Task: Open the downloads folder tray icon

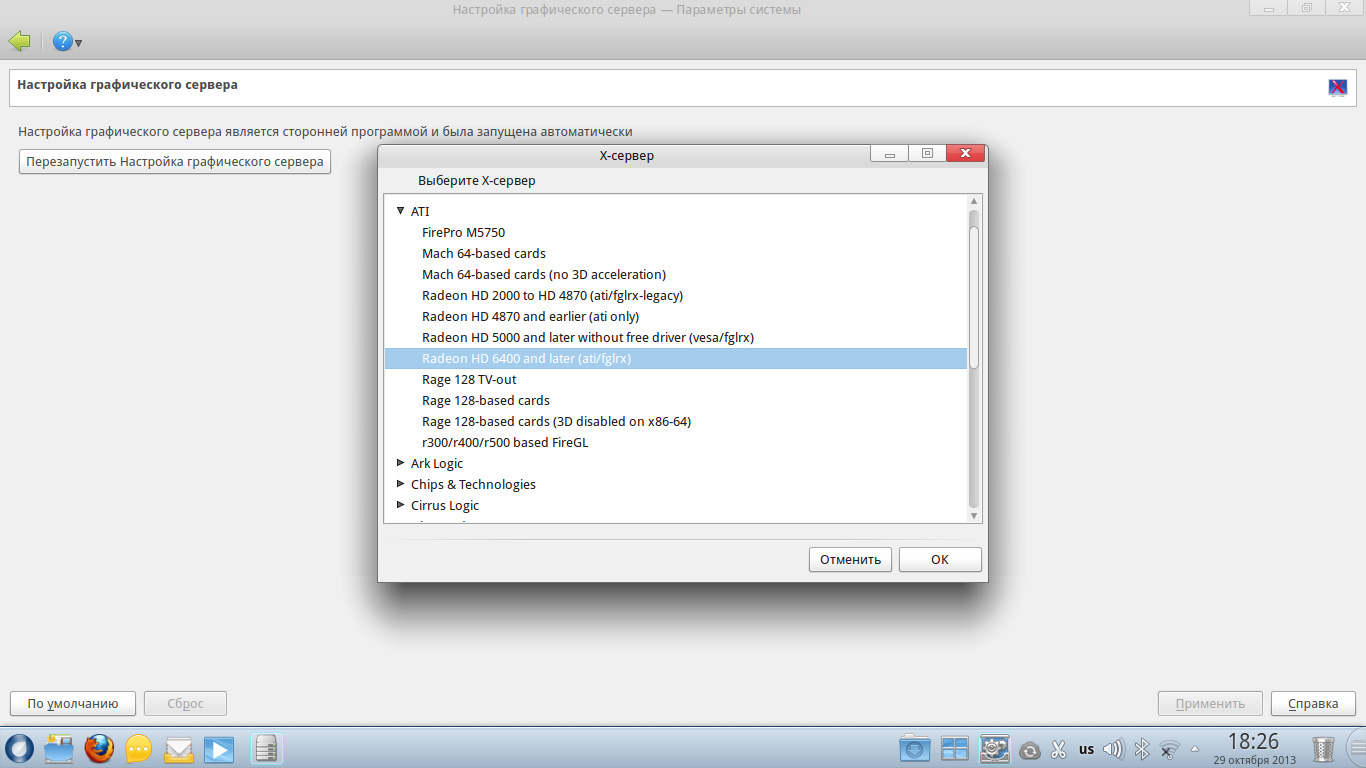Action: (915, 748)
